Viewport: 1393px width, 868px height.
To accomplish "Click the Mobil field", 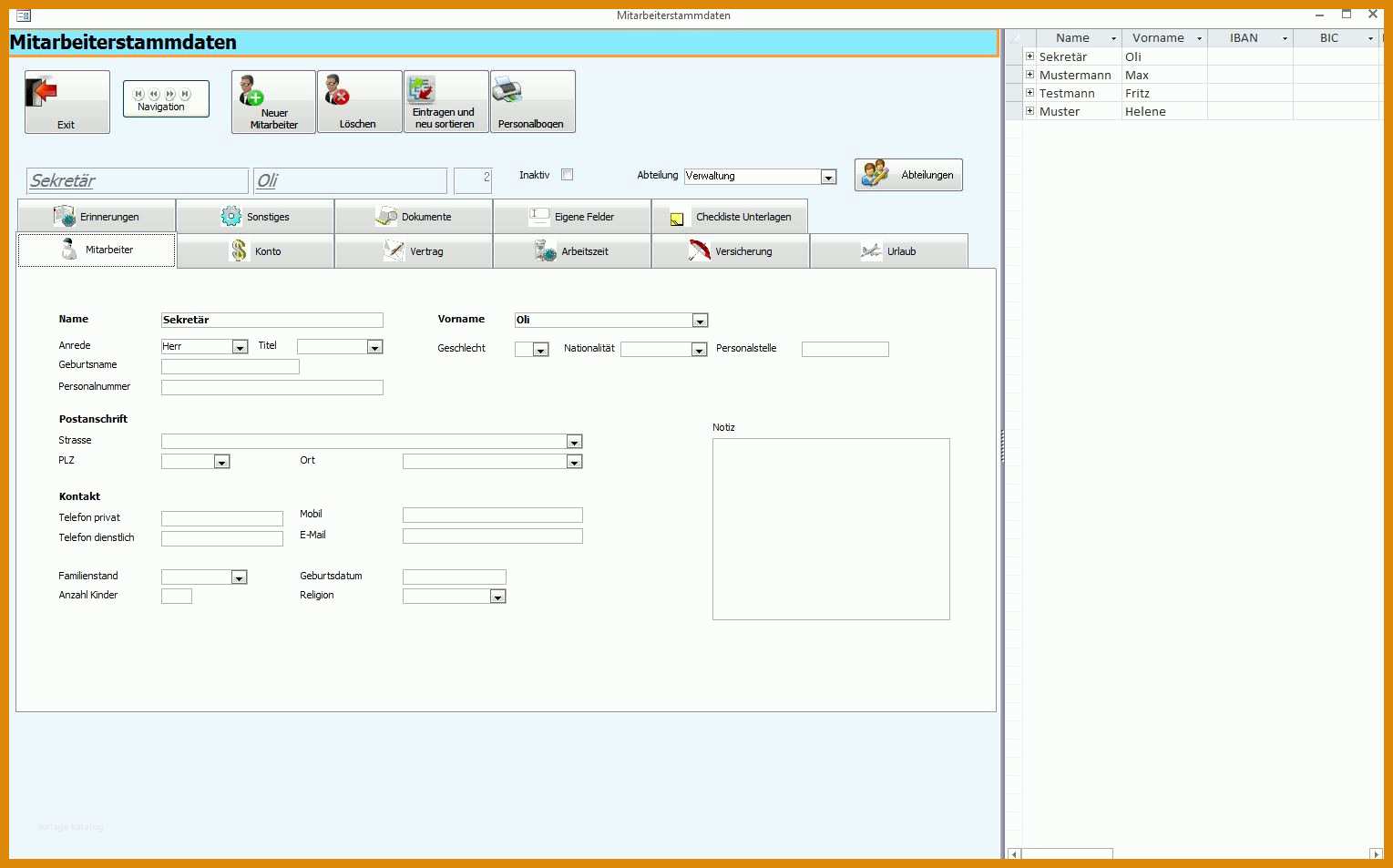I will [x=493, y=516].
